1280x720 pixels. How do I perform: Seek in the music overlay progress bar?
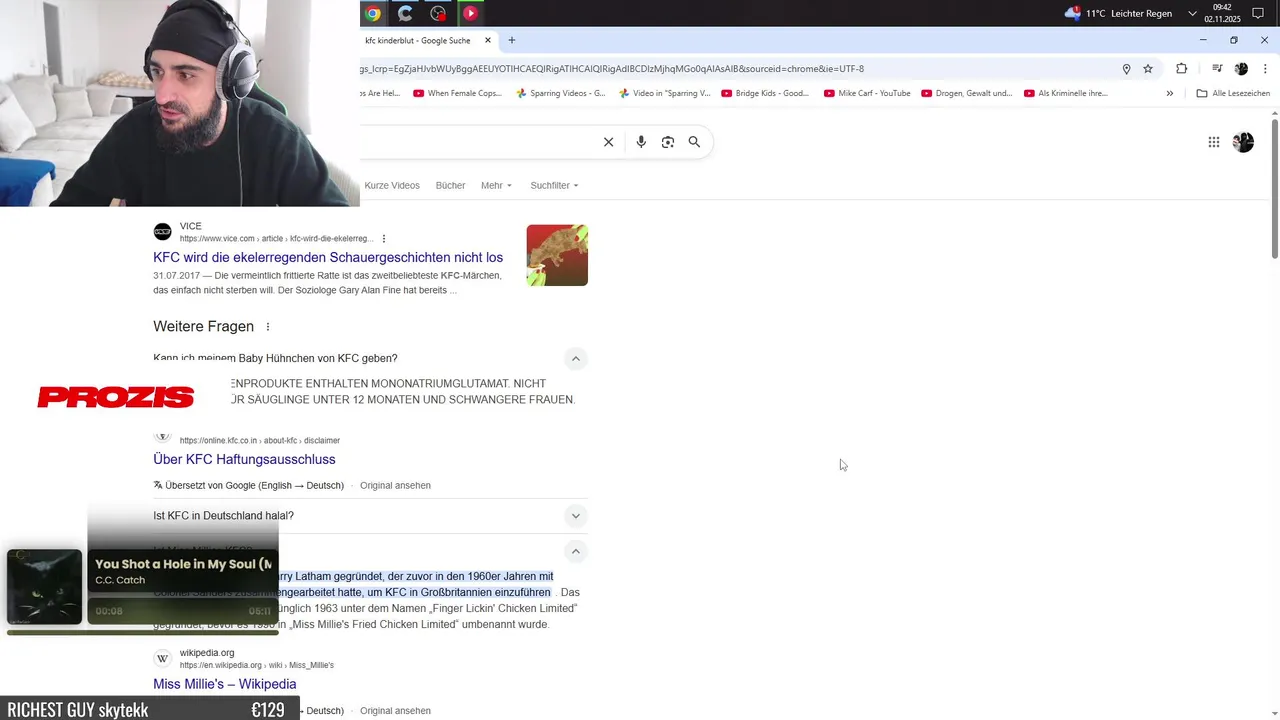pyautogui.click(x=143, y=632)
